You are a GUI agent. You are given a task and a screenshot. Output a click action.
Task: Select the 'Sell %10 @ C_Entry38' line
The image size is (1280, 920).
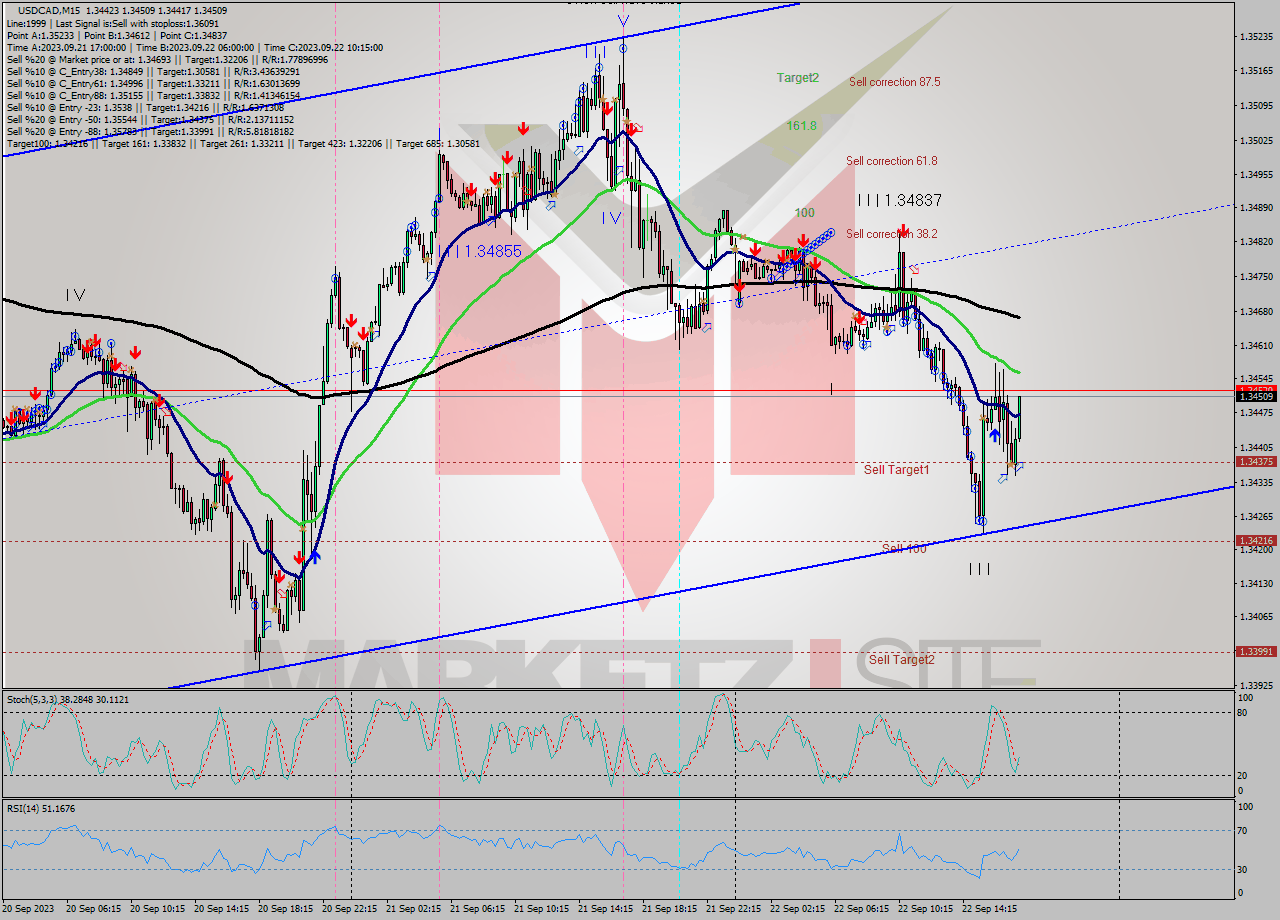[152, 71]
